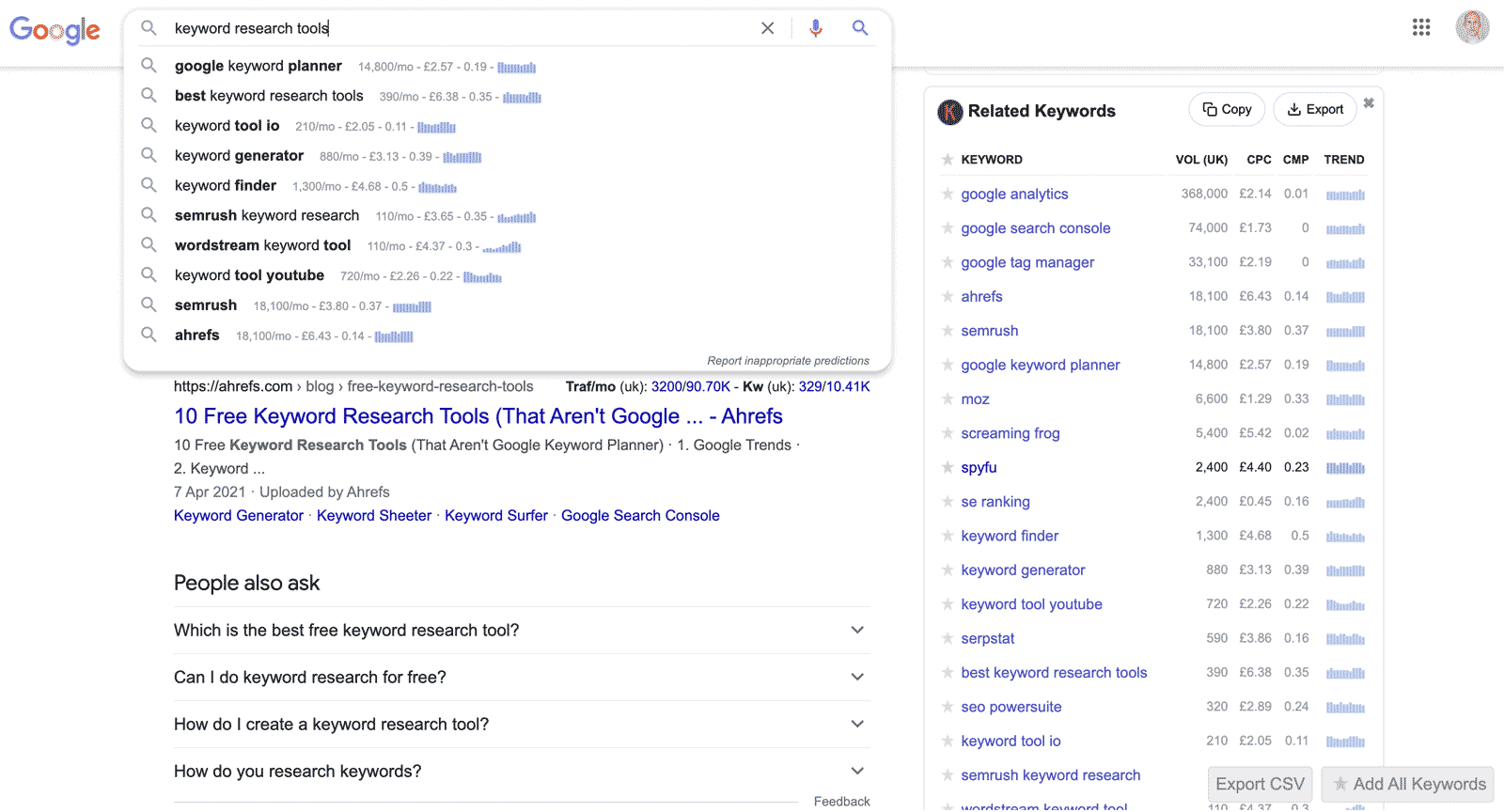This screenshot has height=812, width=1504.
Task: Click trend chart for spyfu row
Action: (1345, 468)
